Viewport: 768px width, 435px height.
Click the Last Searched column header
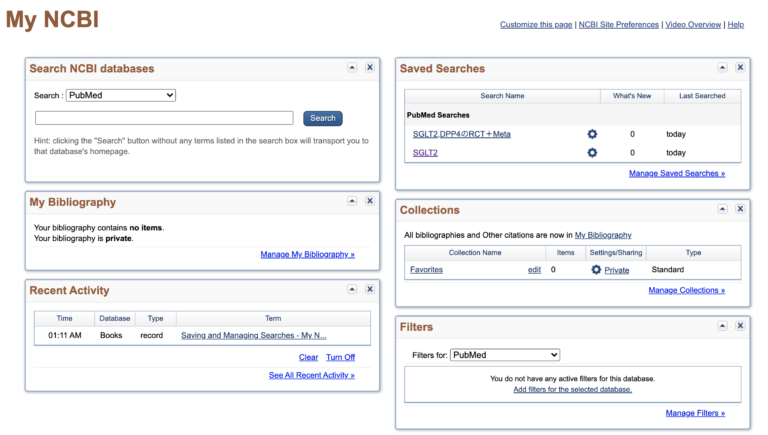702,96
